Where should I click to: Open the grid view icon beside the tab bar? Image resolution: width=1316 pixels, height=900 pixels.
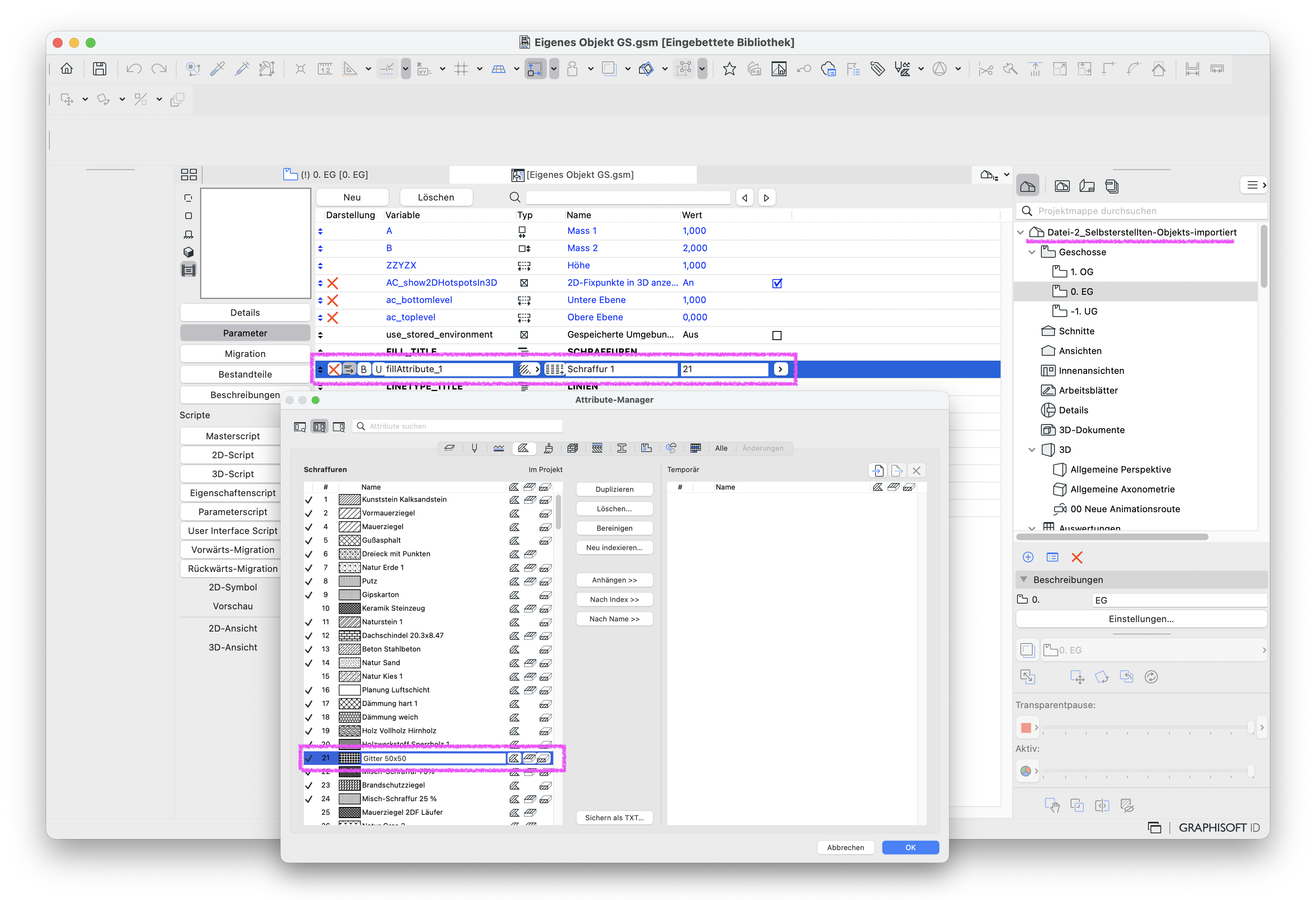(189, 174)
